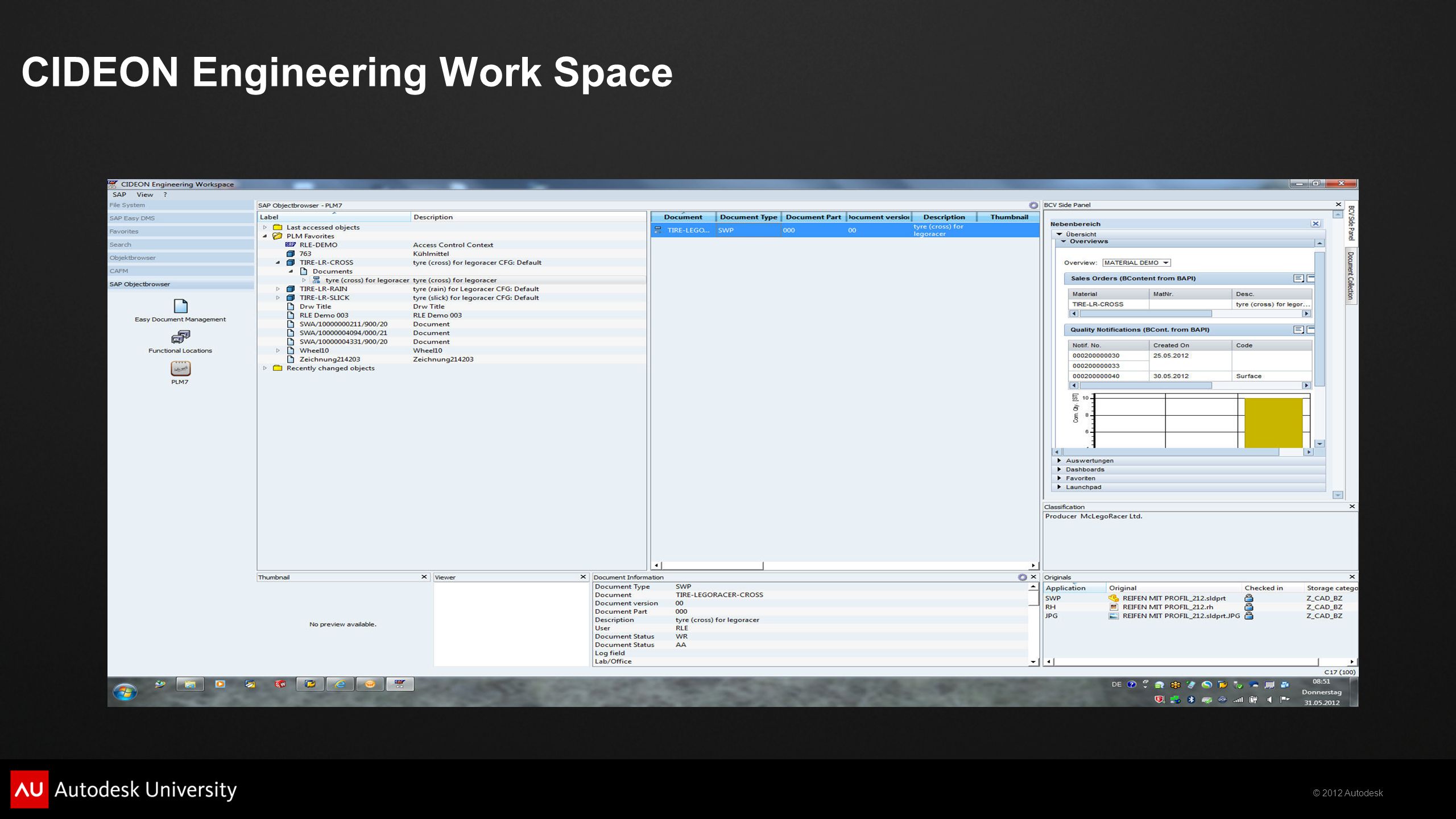Viewport: 1456px width, 819px height.
Task: Sort by the Document Part column header
Action: point(813,217)
